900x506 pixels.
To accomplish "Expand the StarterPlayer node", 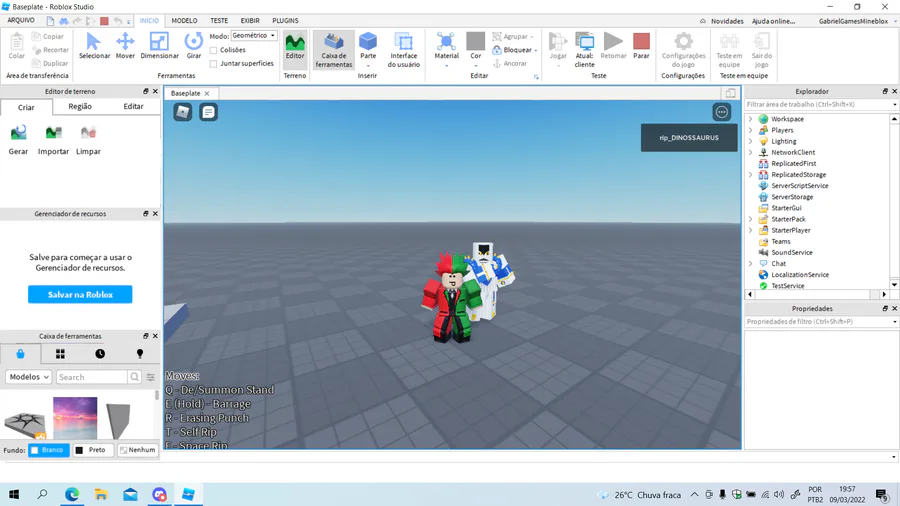I will click(x=750, y=230).
